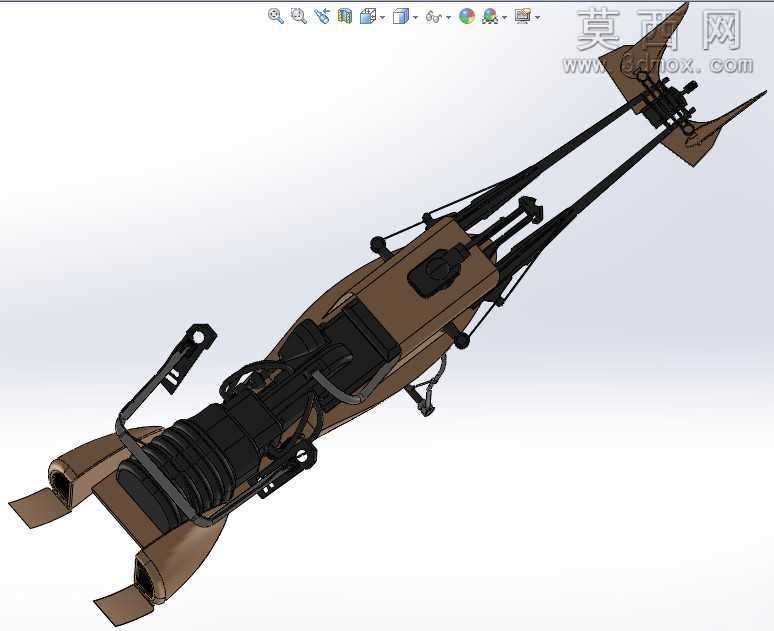Activate the Section View tool
Image resolution: width=774 pixels, height=631 pixels.
pyautogui.click(x=345, y=16)
